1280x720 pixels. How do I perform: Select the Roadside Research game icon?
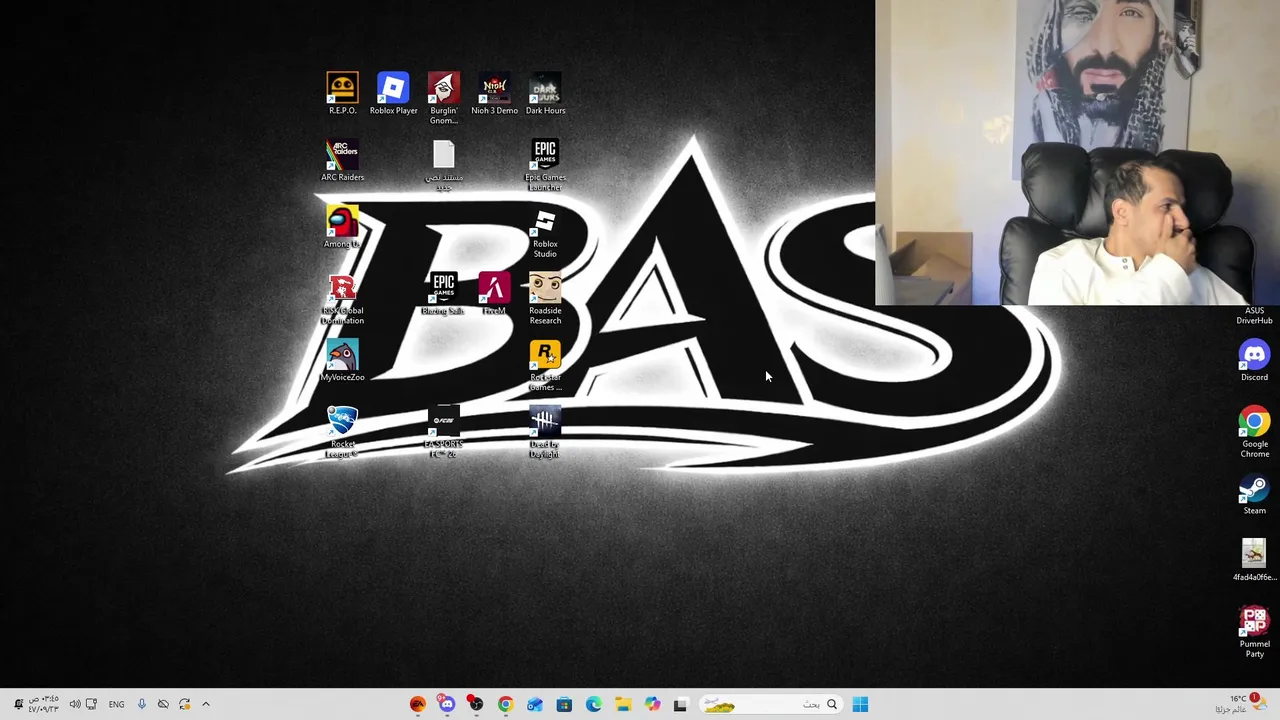click(x=545, y=298)
